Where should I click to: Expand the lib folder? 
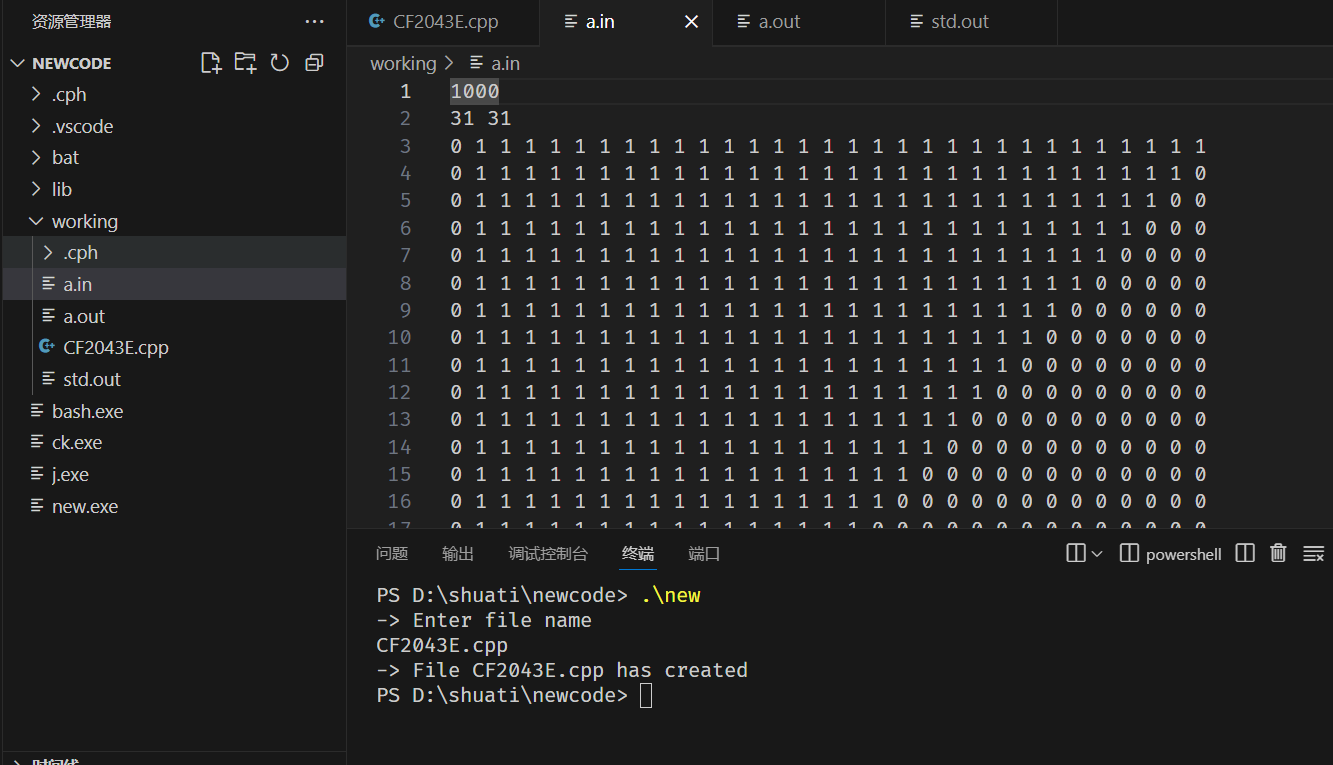point(62,189)
